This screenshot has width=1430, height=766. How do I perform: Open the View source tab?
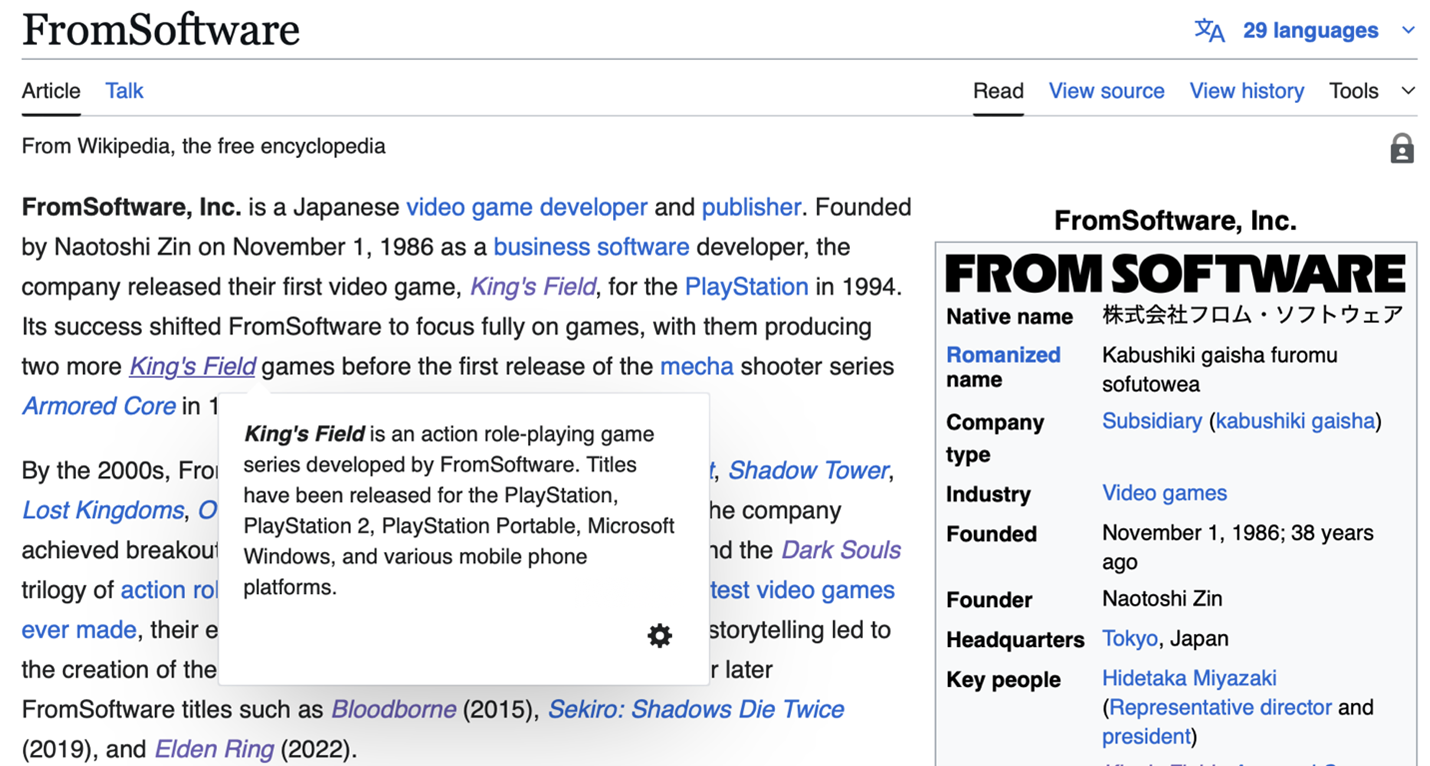(1106, 91)
